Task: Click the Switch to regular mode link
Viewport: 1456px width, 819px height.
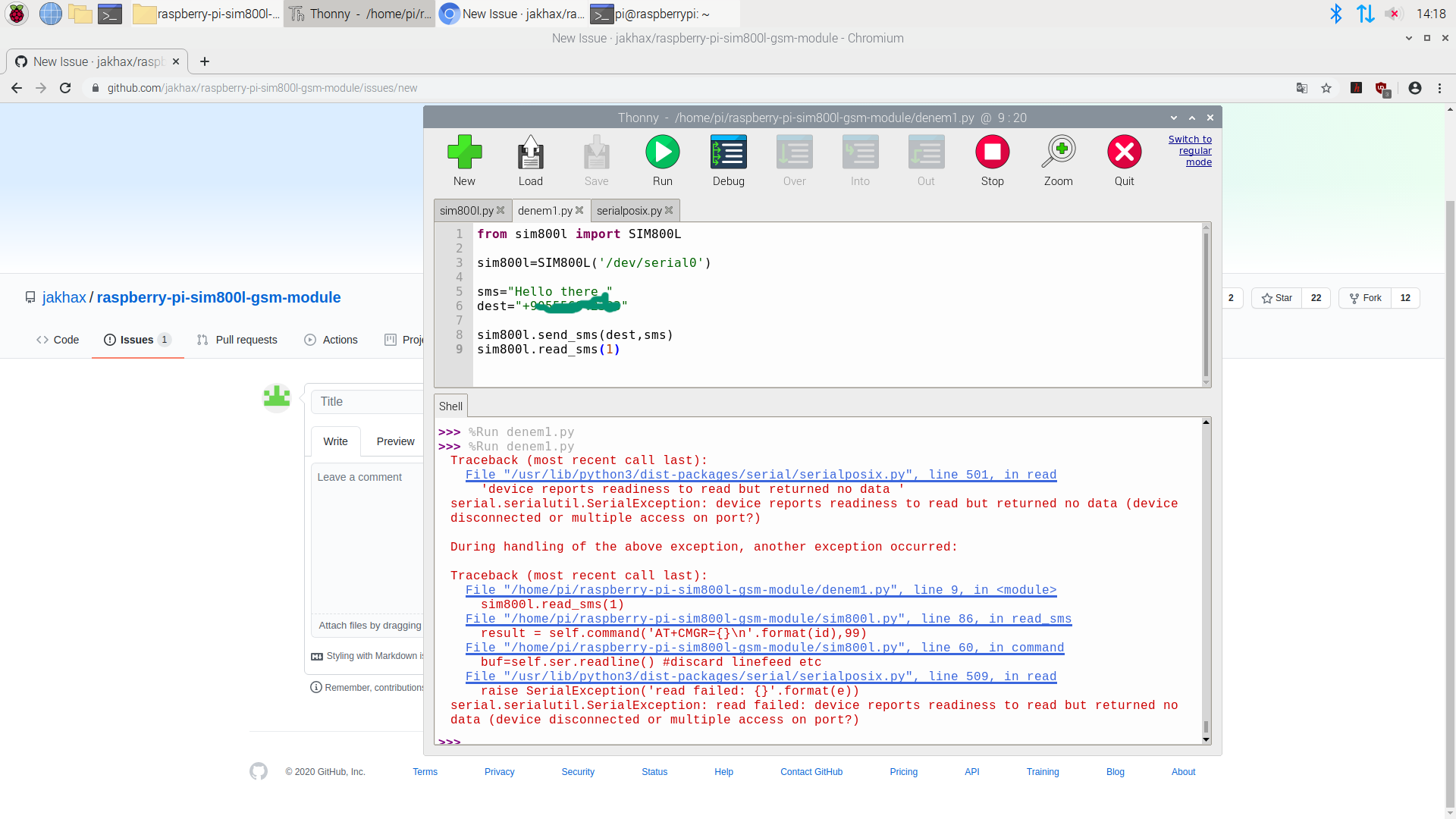Action: 1190,150
